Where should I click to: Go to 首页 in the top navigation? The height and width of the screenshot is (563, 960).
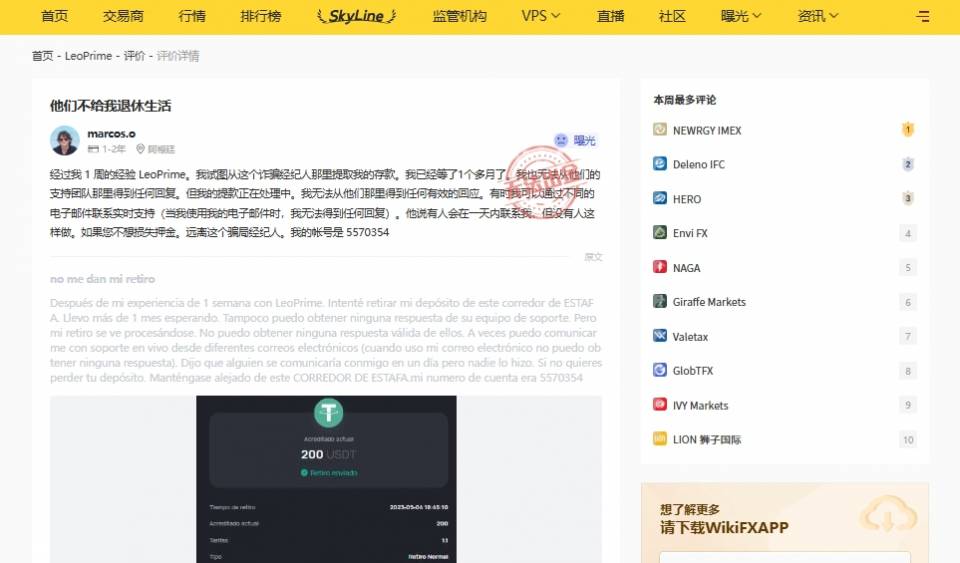coord(54,17)
